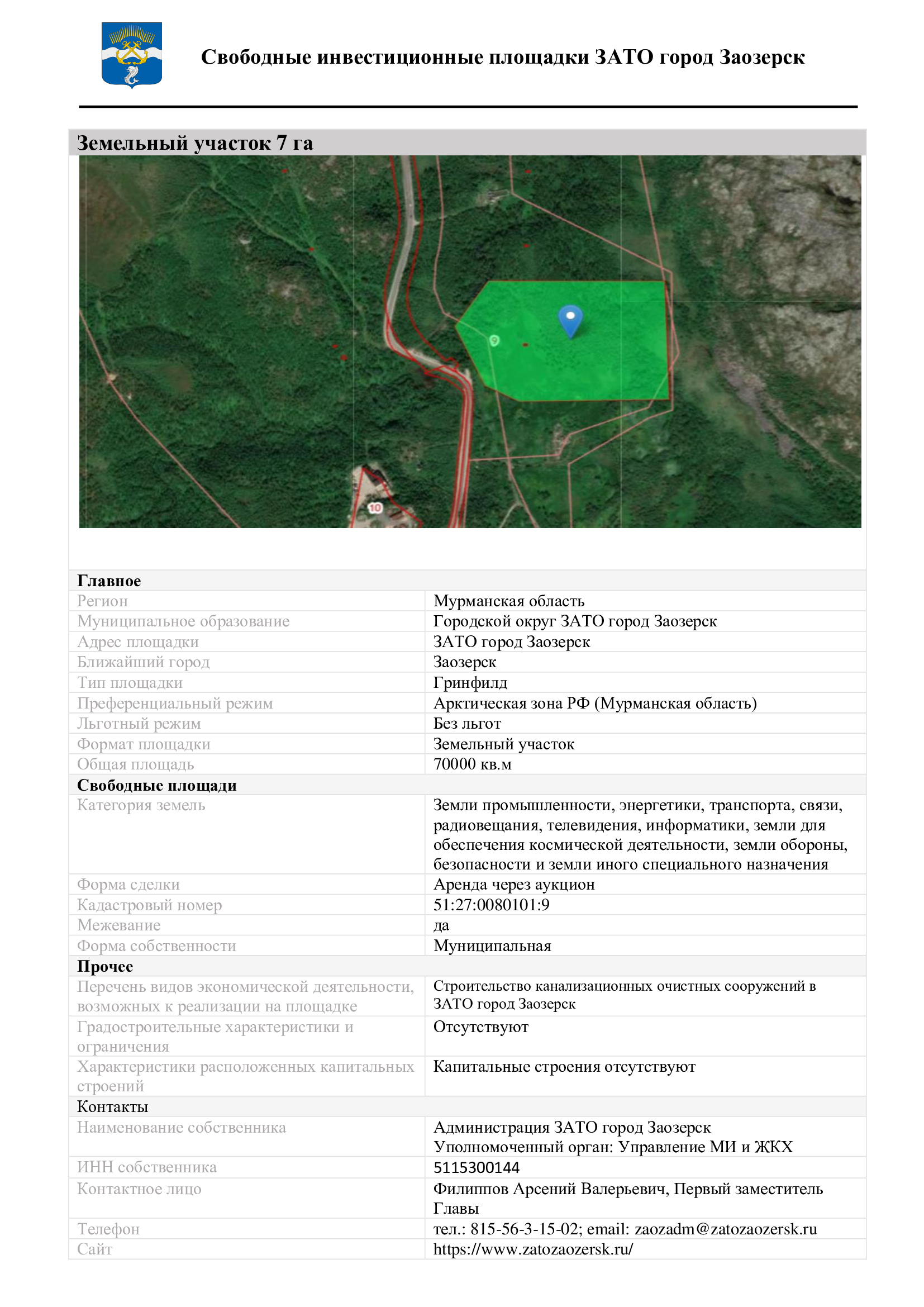The height and width of the screenshot is (1307, 924).
Task: Click the 'Земельный участок 7 га' section header
Action: point(194,143)
